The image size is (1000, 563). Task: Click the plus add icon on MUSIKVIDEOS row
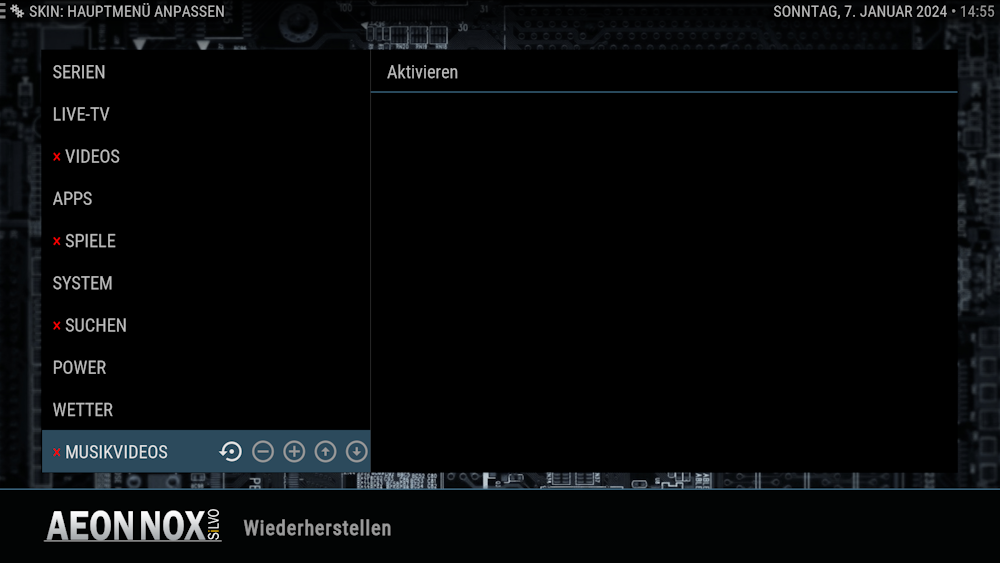pos(294,451)
